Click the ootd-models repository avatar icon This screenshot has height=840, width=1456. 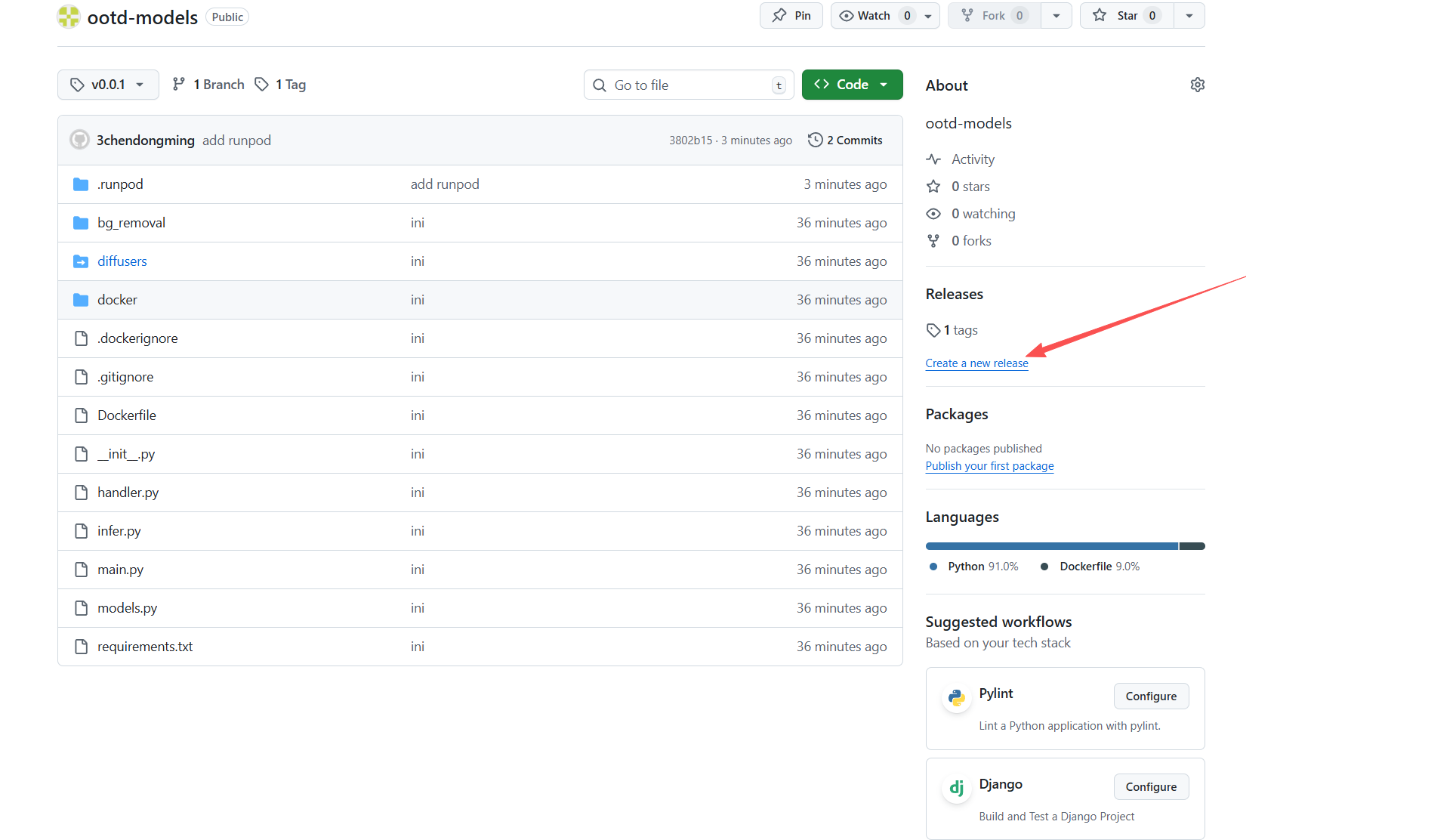click(x=69, y=17)
